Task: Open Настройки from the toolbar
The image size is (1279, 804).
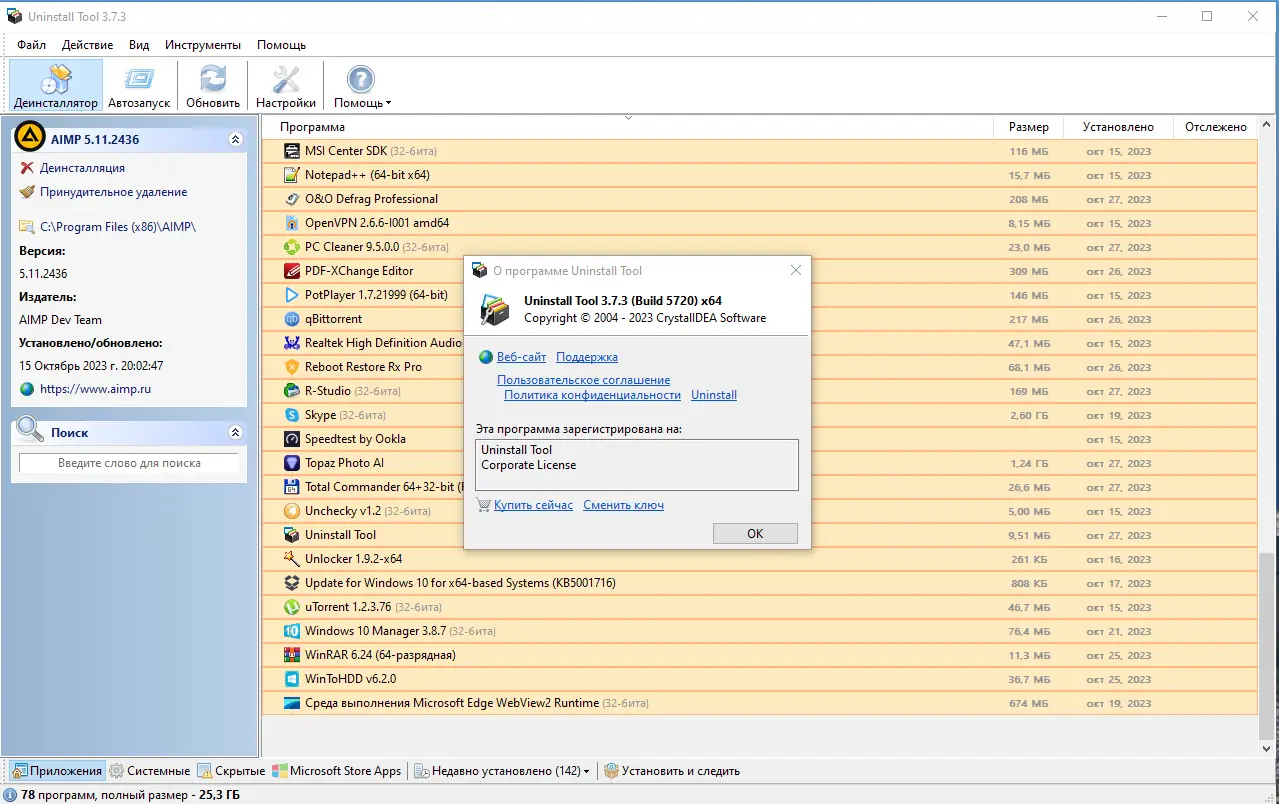Action: (x=286, y=86)
